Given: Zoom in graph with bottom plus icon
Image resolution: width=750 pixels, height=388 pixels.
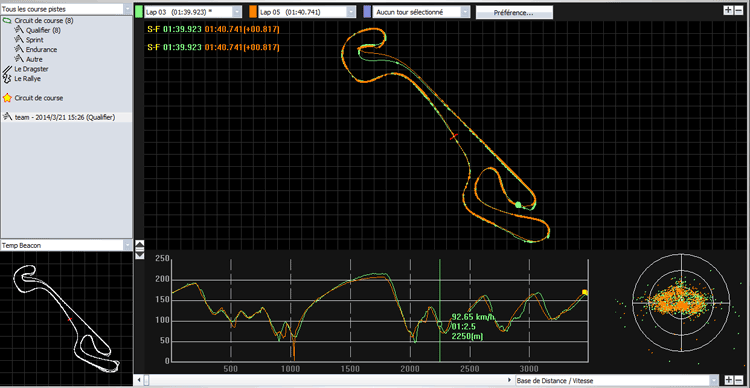Looking at the screenshot, I should 728,380.
